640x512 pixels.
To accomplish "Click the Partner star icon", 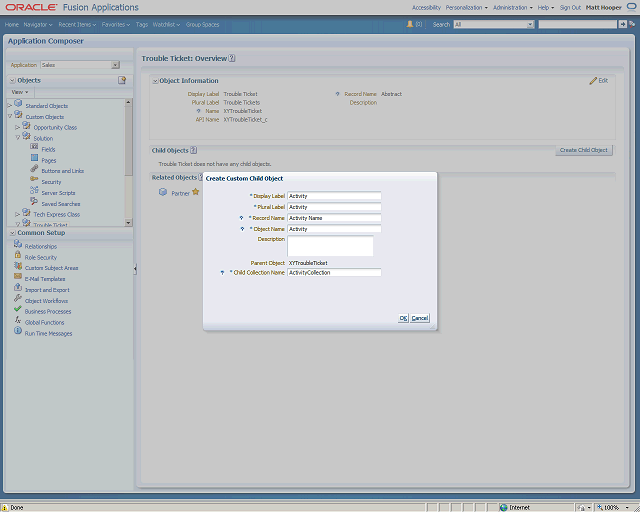I will [x=196, y=192].
